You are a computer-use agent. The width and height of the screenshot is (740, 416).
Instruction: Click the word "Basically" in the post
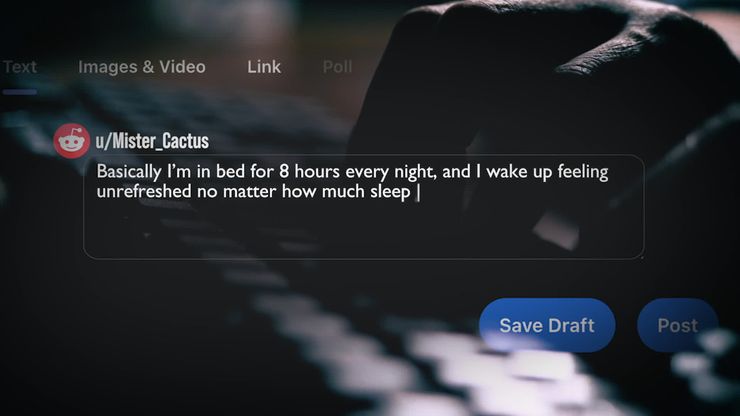129,171
